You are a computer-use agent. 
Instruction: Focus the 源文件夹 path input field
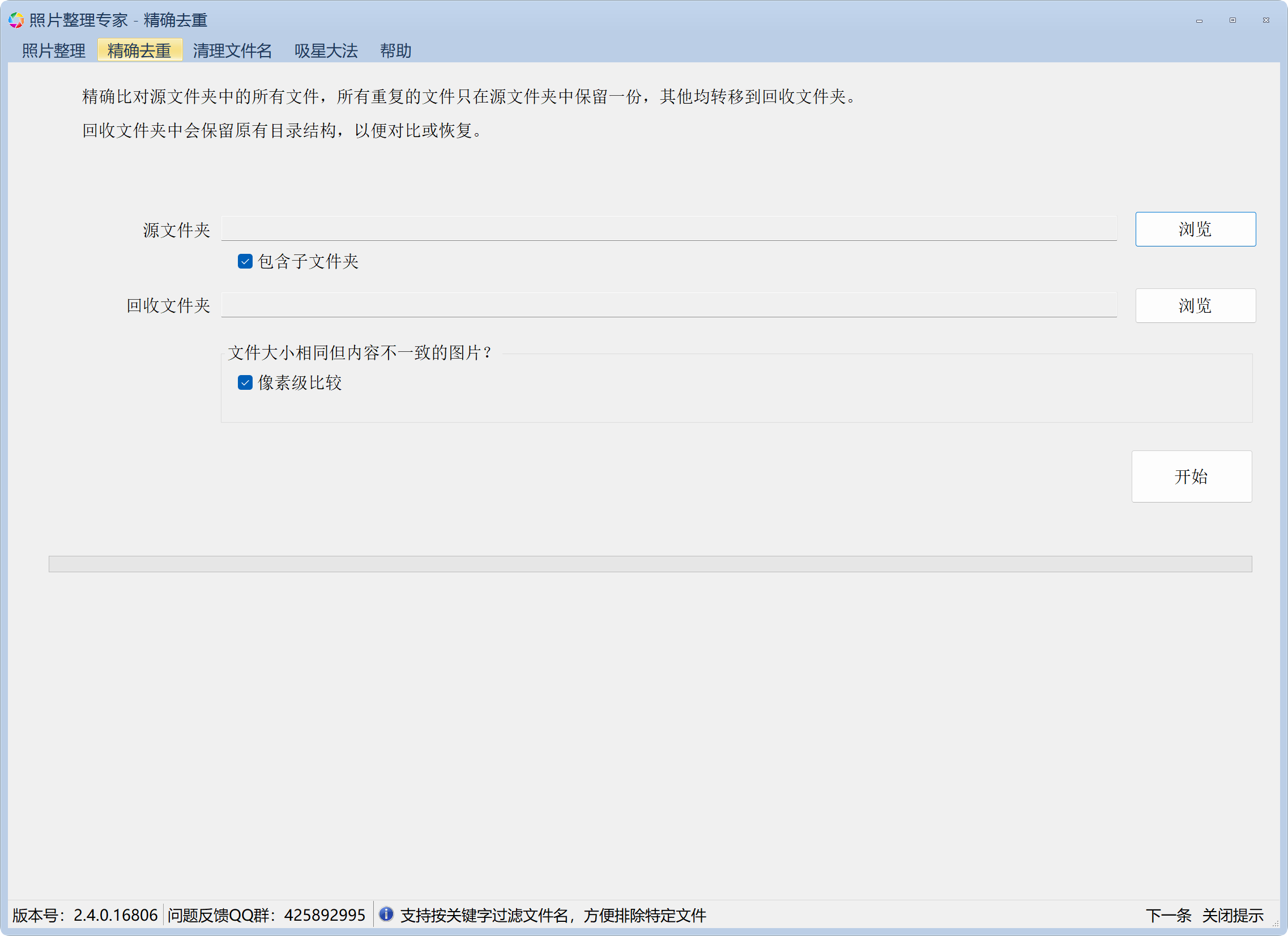tap(668, 228)
